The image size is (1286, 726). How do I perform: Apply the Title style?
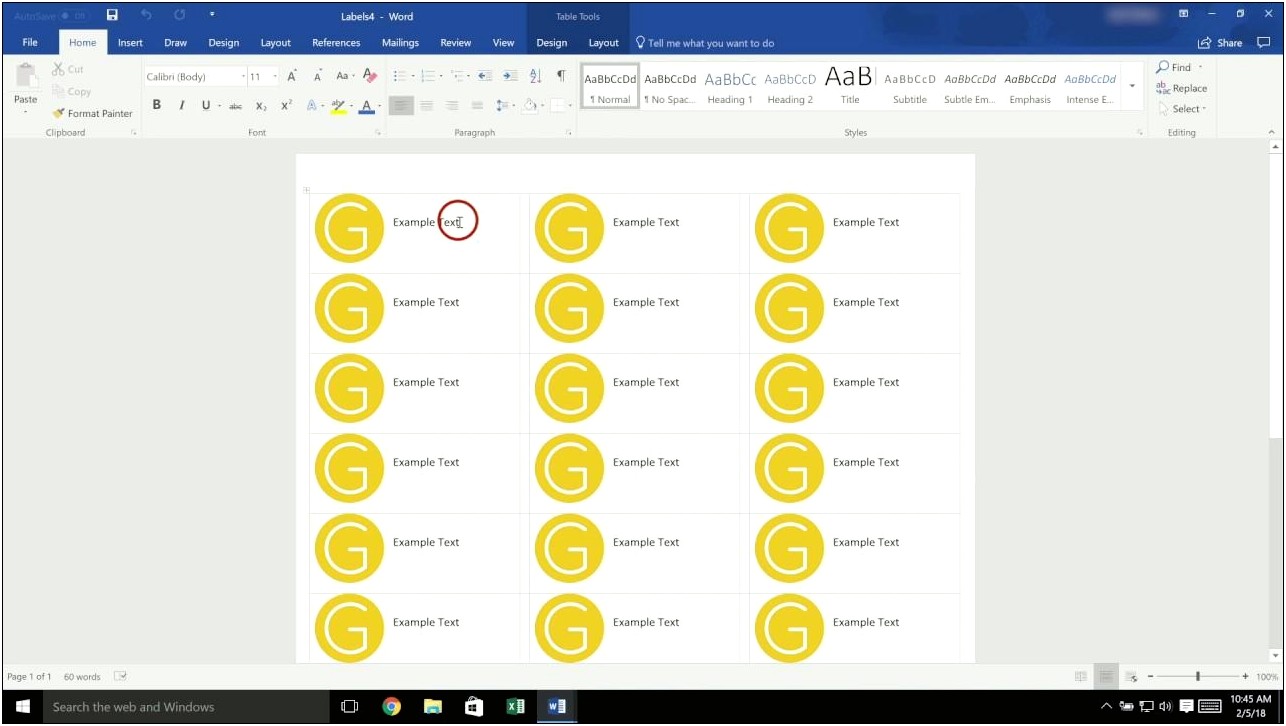(849, 87)
